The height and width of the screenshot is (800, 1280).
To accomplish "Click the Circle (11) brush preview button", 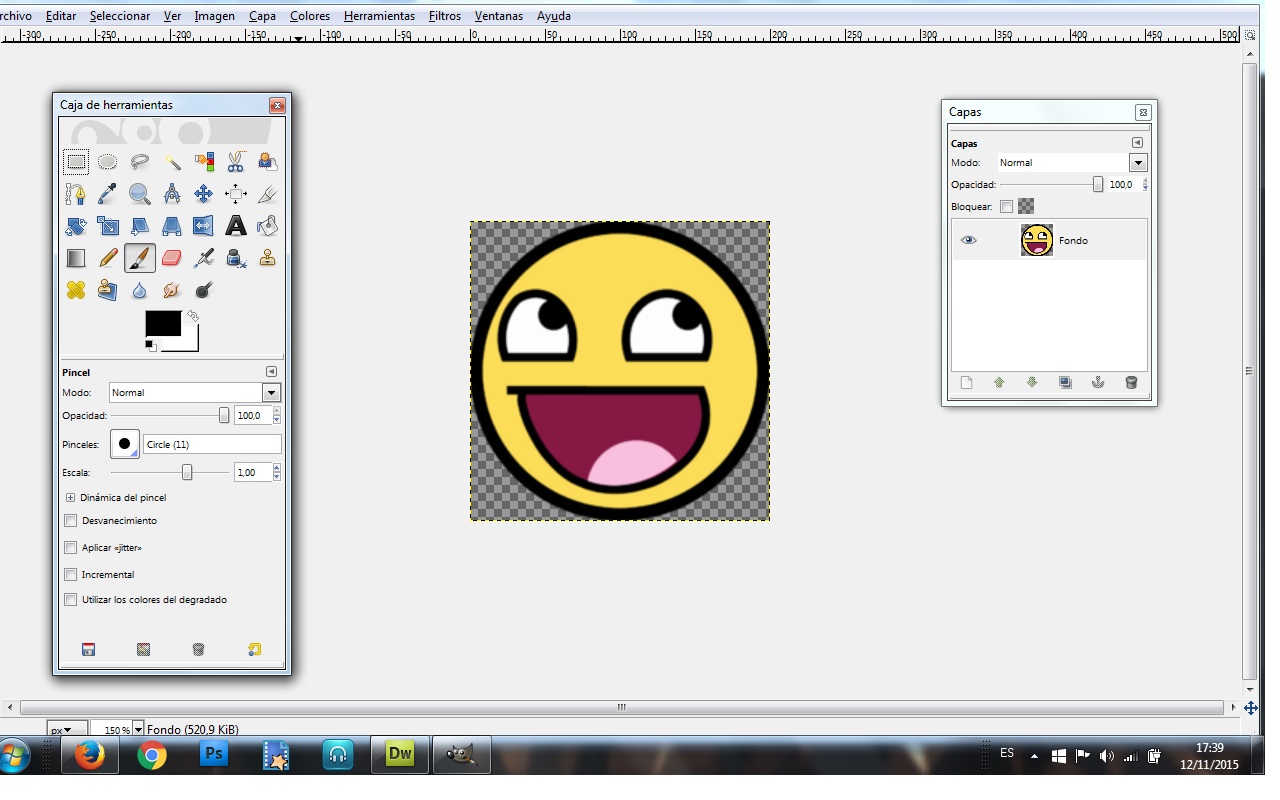I will pyautogui.click(x=125, y=444).
